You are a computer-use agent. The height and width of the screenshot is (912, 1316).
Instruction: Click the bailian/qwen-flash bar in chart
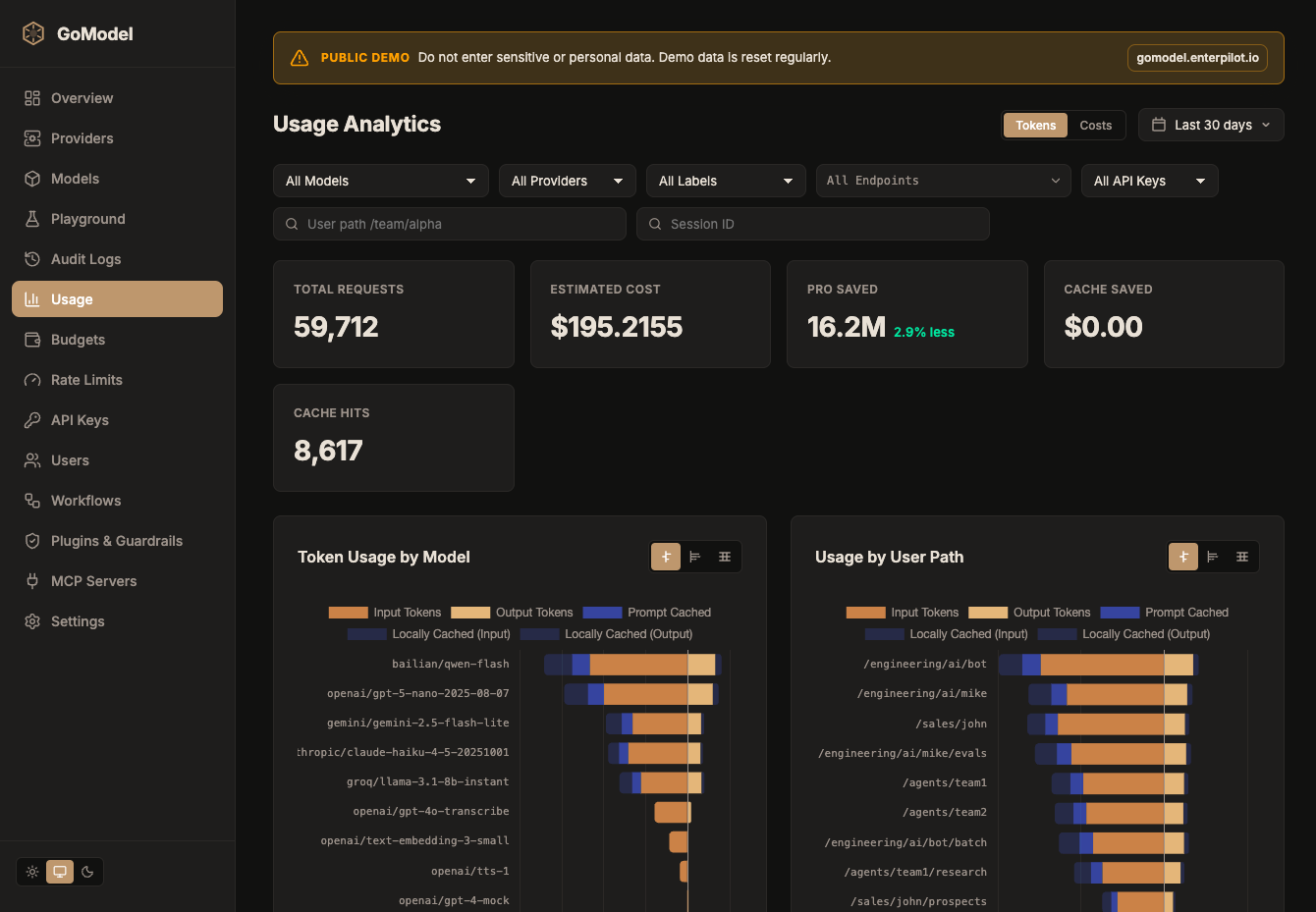632,665
